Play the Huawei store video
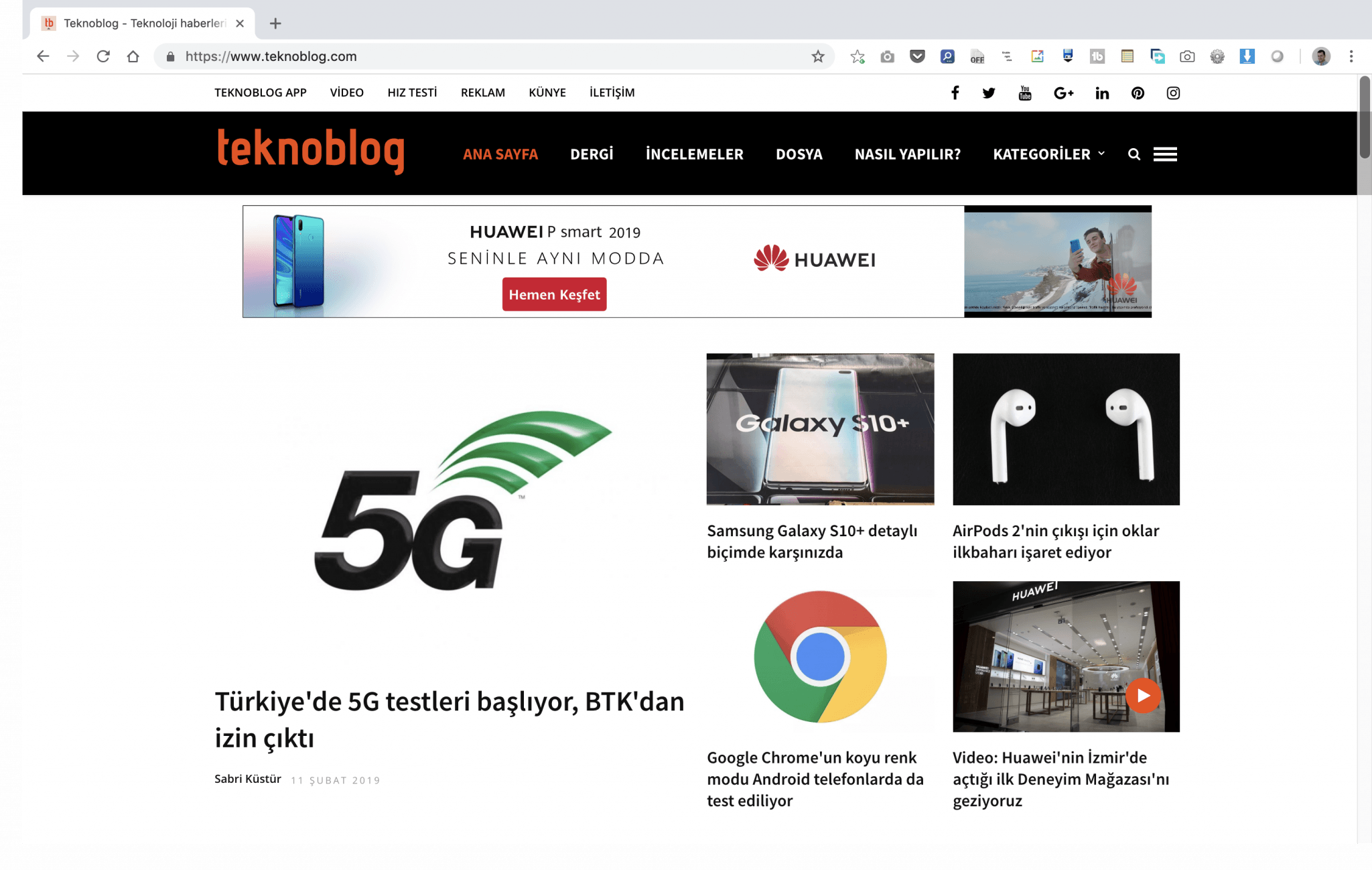The width and height of the screenshot is (1372, 870). [1143, 696]
